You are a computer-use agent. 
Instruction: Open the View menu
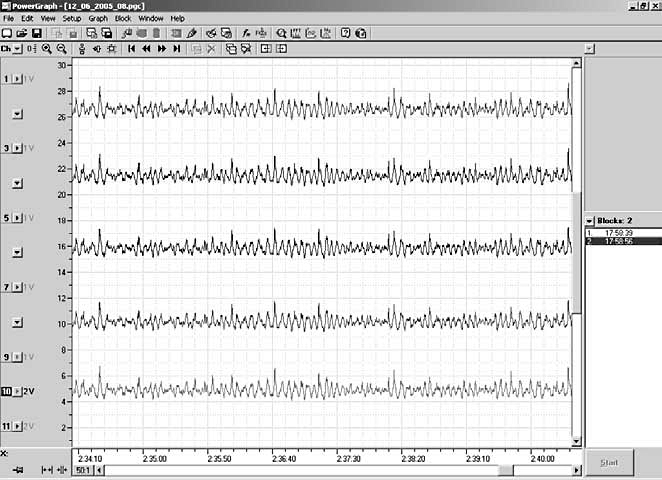48,19
